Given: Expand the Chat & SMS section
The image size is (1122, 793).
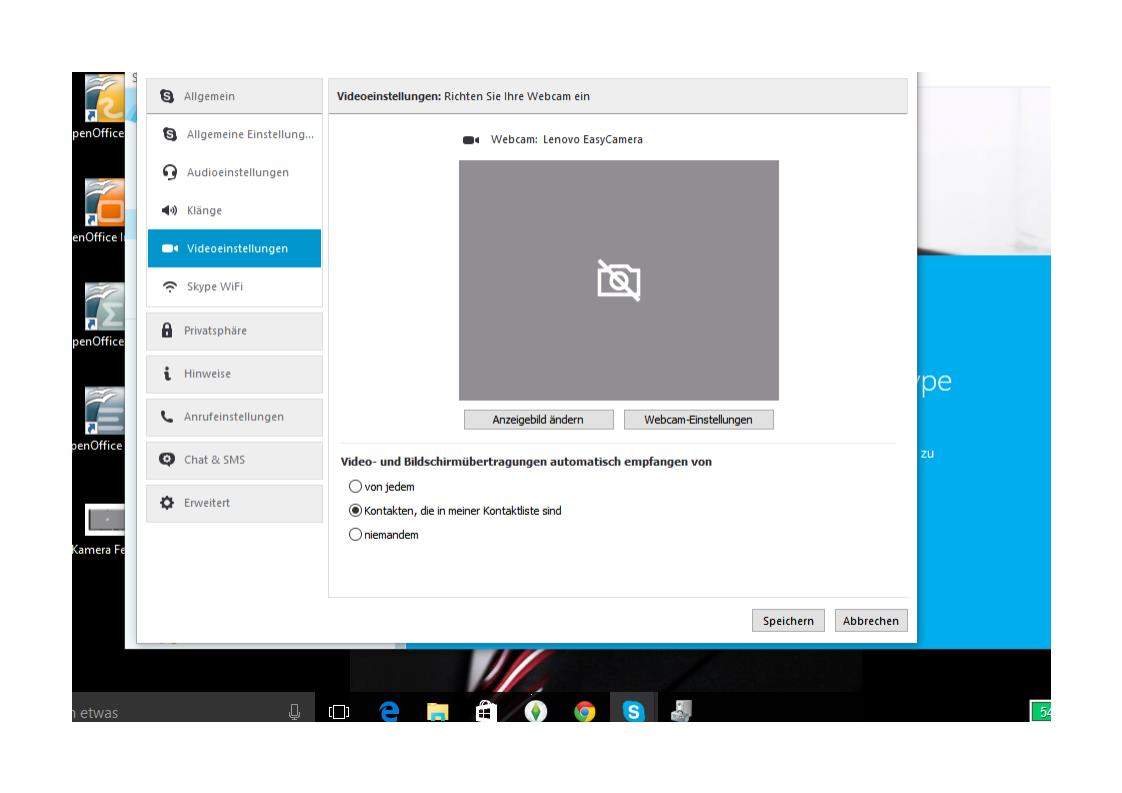Looking at the screenshot, I should click(x=234, y=460).
